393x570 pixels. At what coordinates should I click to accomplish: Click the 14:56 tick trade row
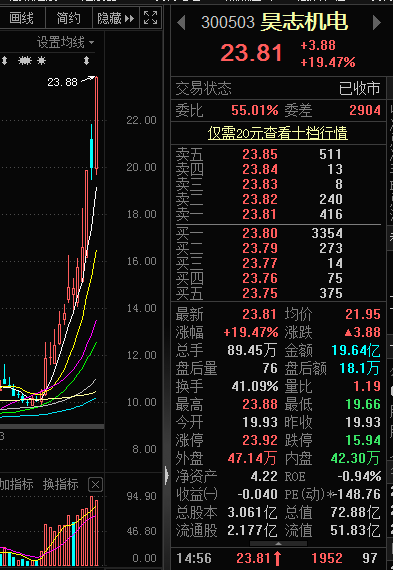pyautogui.click(x=278, y=558)
